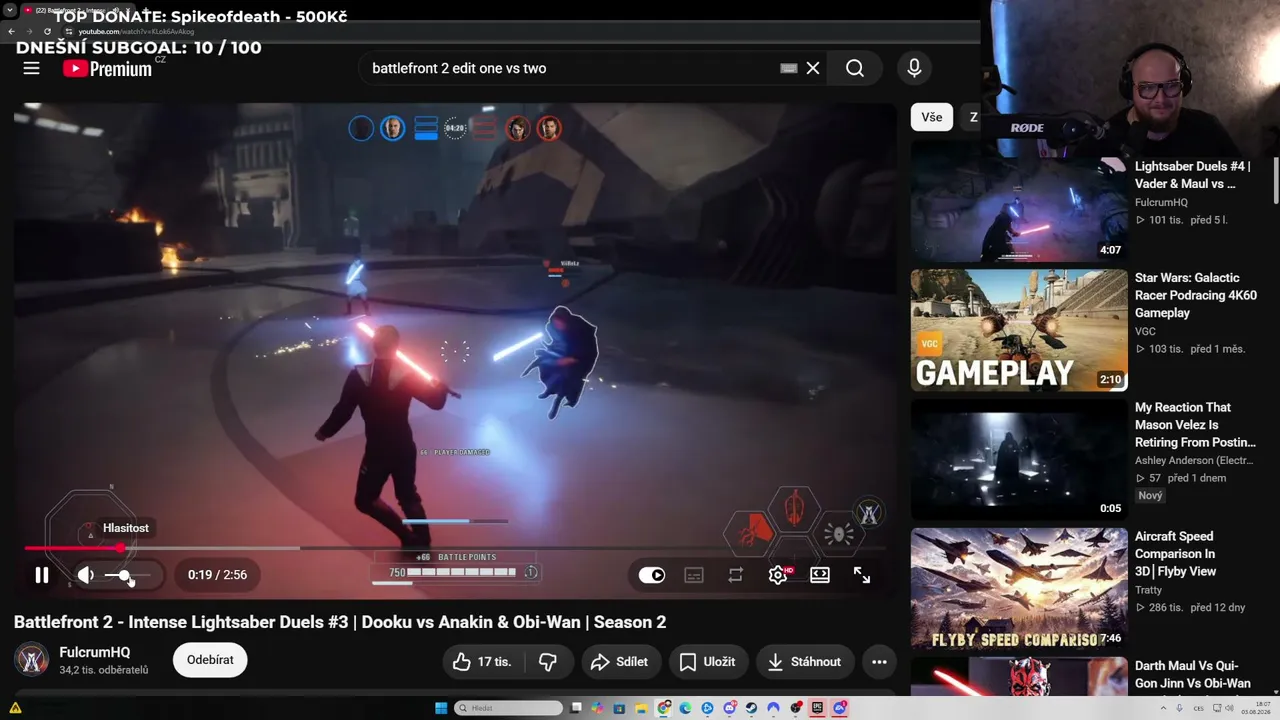This screenshot has height=720, width=1280.
Task: Seek on the red video progress bar
Action: 455,548
